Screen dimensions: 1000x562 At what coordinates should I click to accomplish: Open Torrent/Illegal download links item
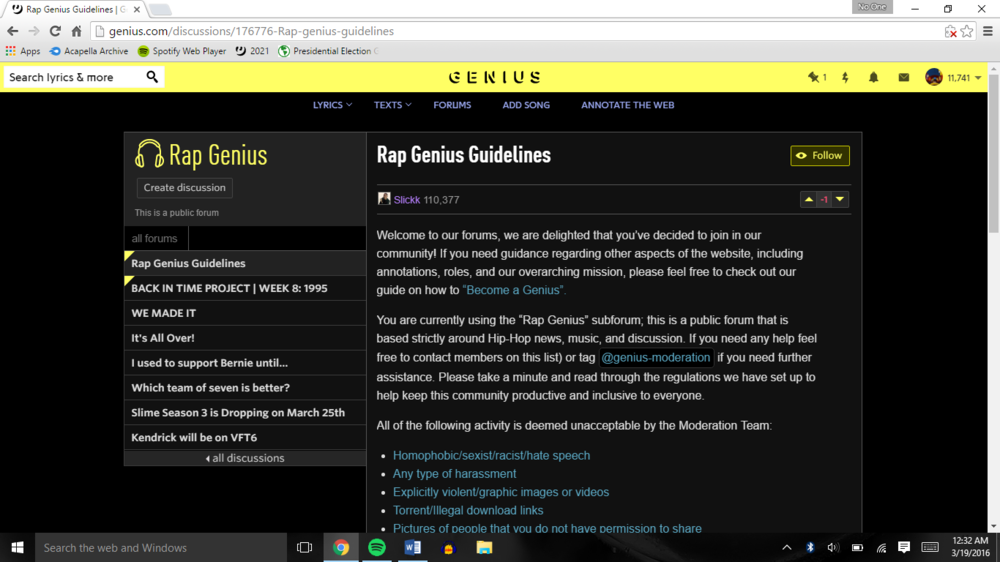click(468, 510)
